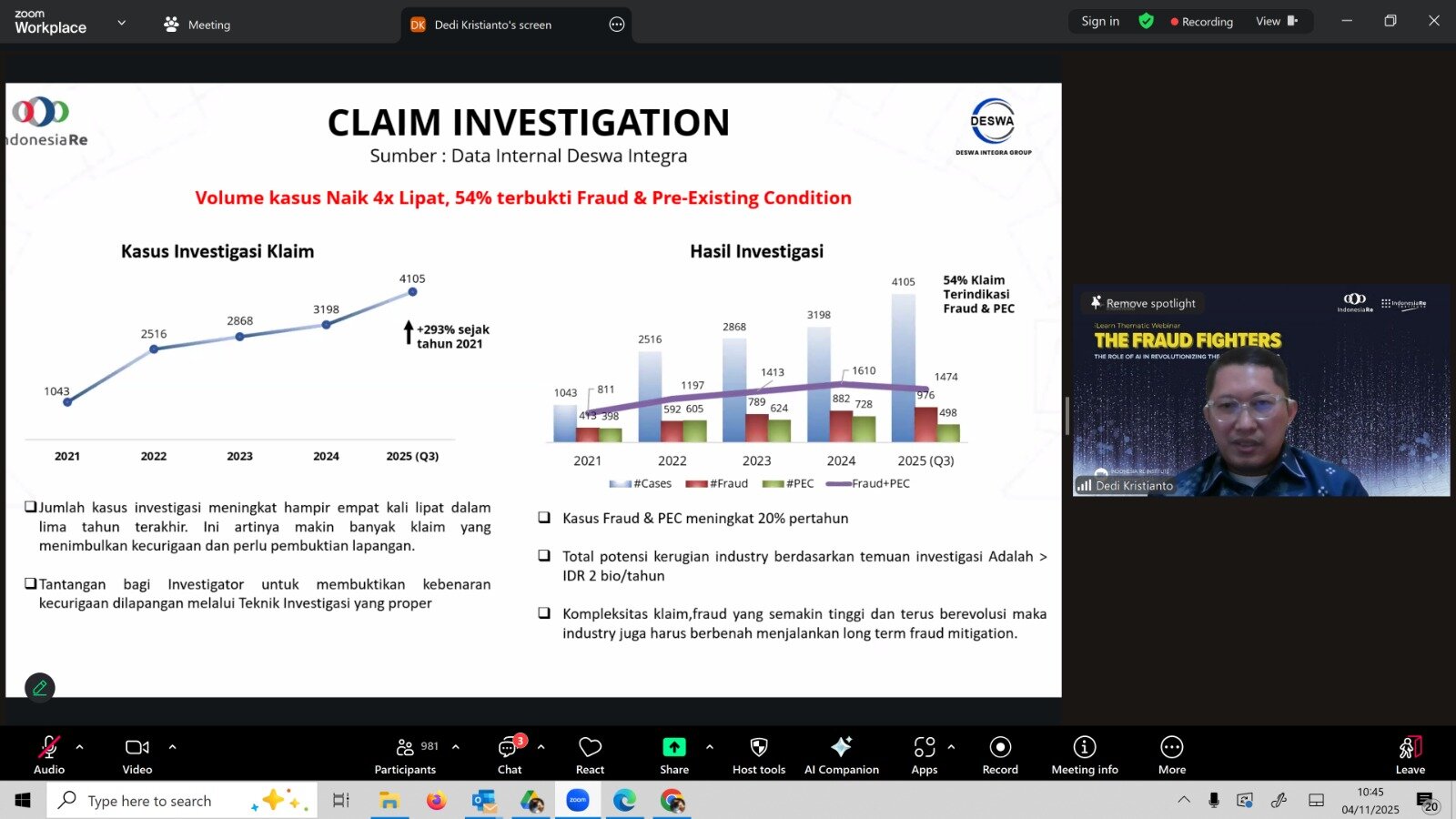
Task: Sign in to Zoom
Action: point(1099,20)
